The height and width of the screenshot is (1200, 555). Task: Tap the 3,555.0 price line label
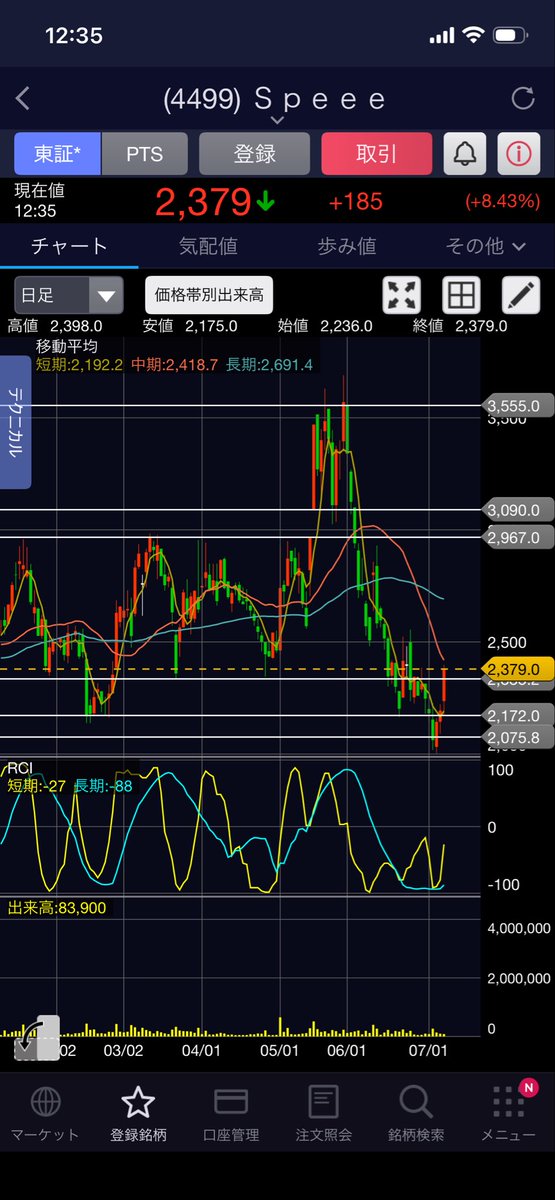(x=516, y=405)
